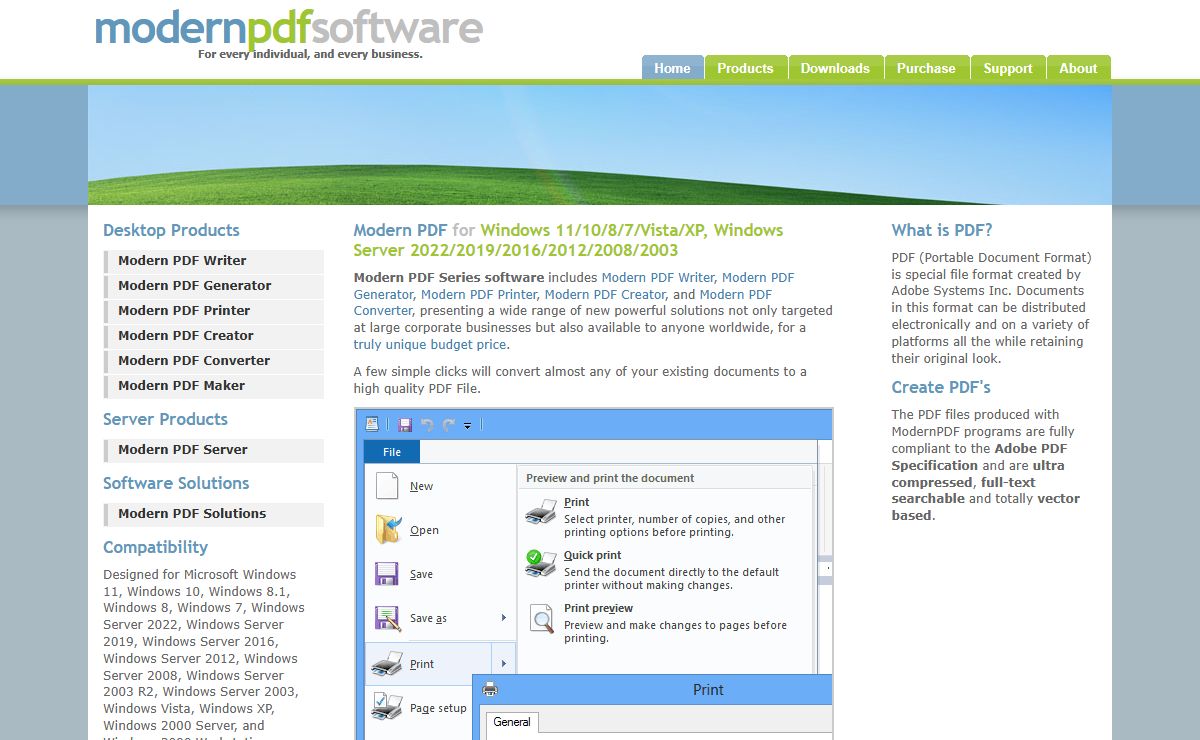
Task: Click the 'Print' title of the Print dialog
Action: 708,690
